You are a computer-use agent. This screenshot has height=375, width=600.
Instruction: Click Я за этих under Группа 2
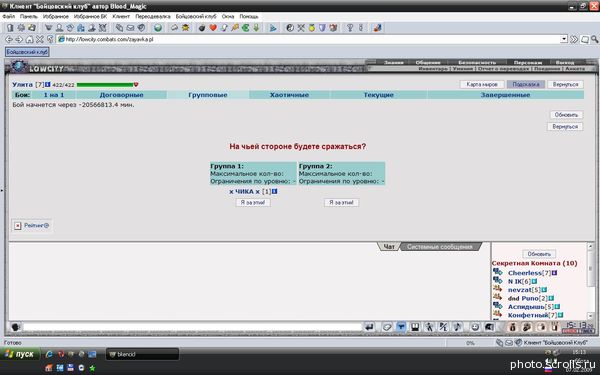341,202
